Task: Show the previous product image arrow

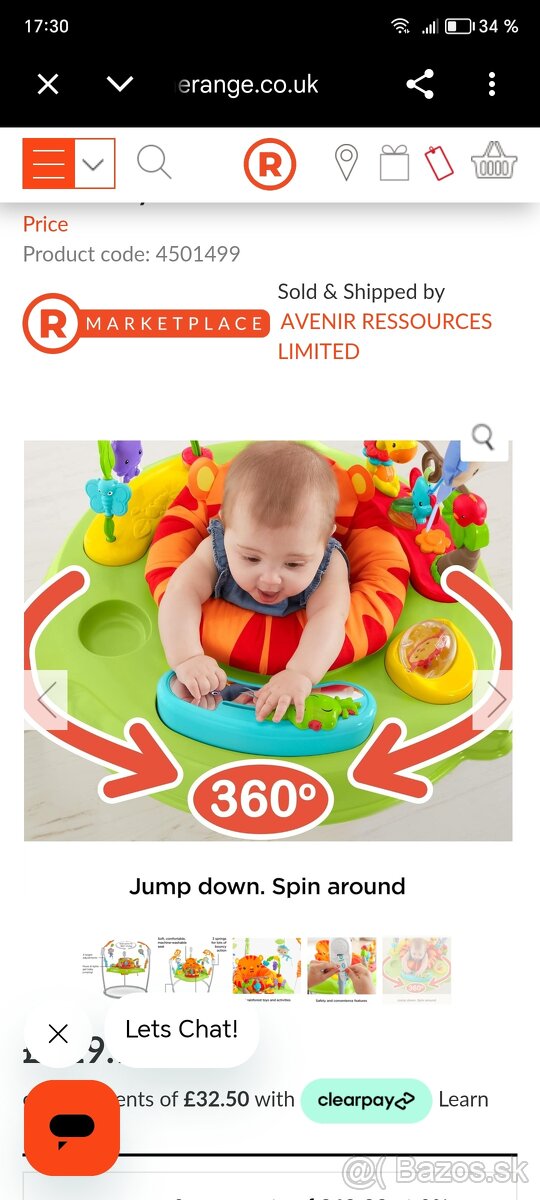Action: (x=46, y=699)
